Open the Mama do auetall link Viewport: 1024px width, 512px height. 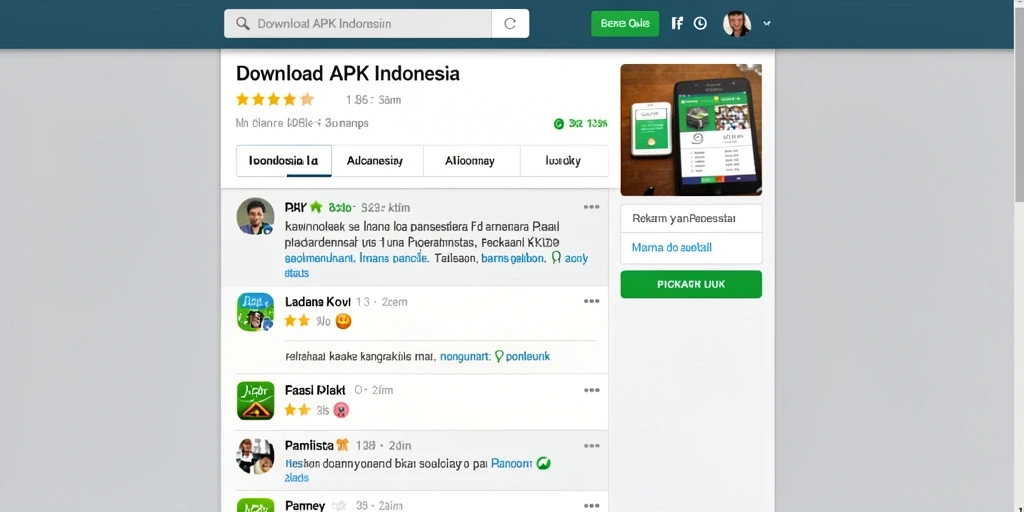tap(671, 248)
